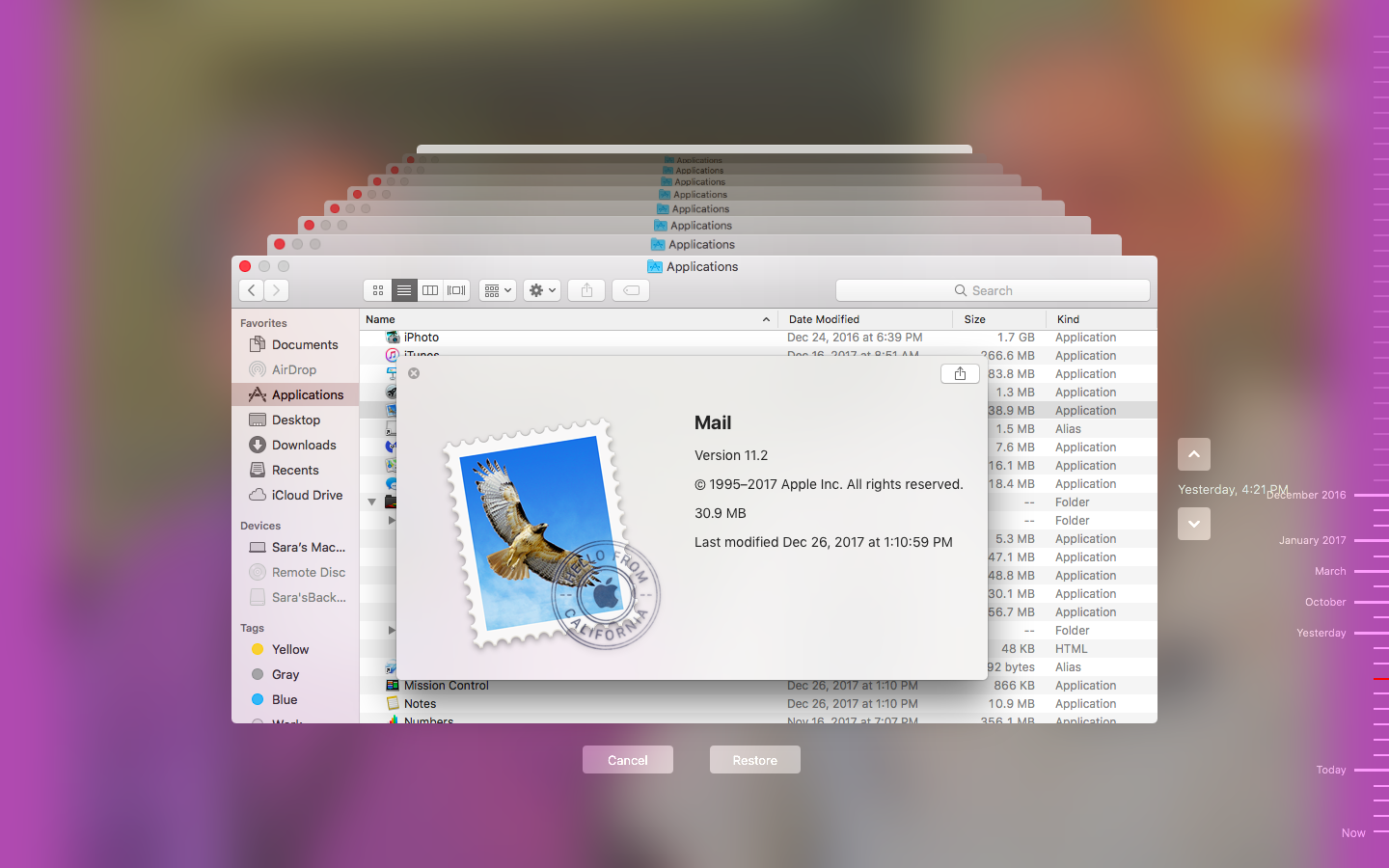Go back using the Finder back arrow
This screenshot has height=868, width=1389.
(x=252, y=290)
